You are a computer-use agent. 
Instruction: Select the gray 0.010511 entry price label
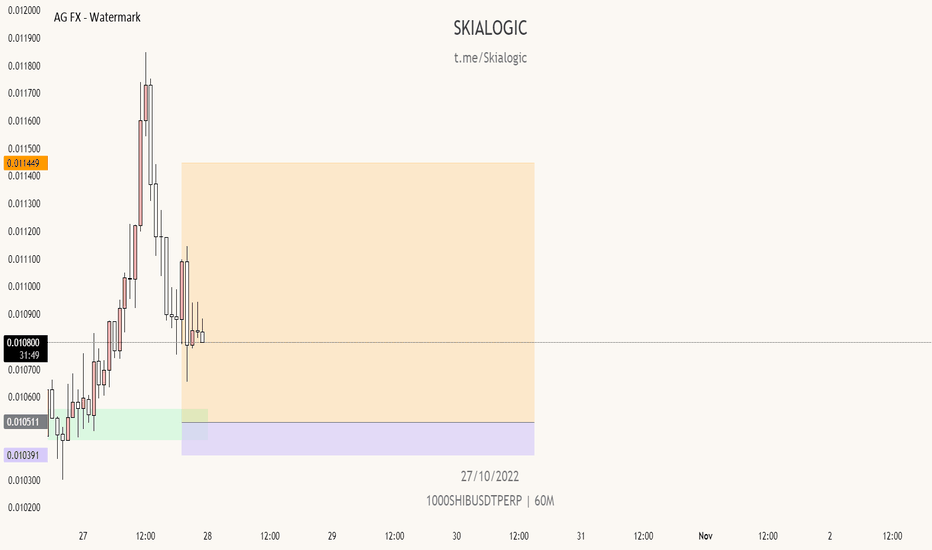25,422
